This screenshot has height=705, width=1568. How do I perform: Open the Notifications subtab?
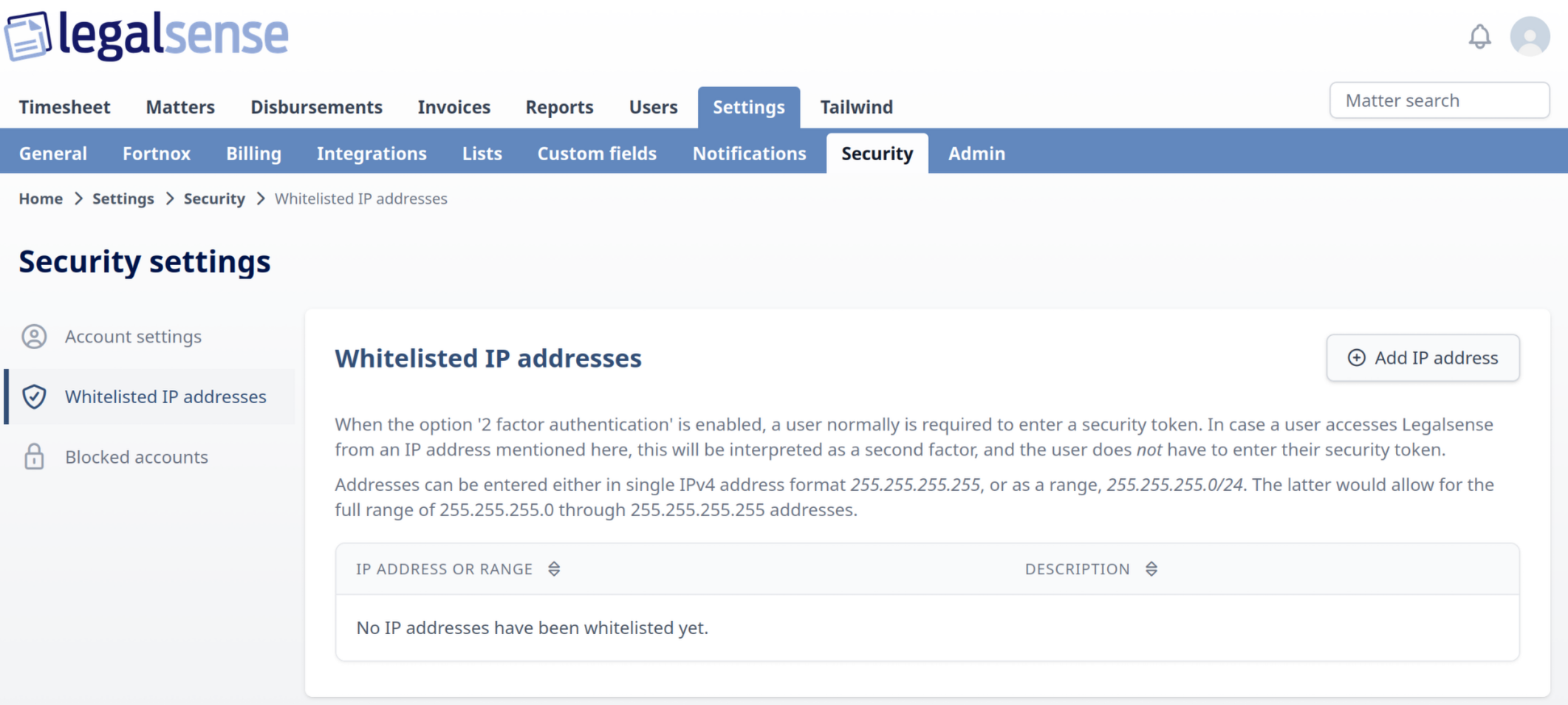pos(749,154)
